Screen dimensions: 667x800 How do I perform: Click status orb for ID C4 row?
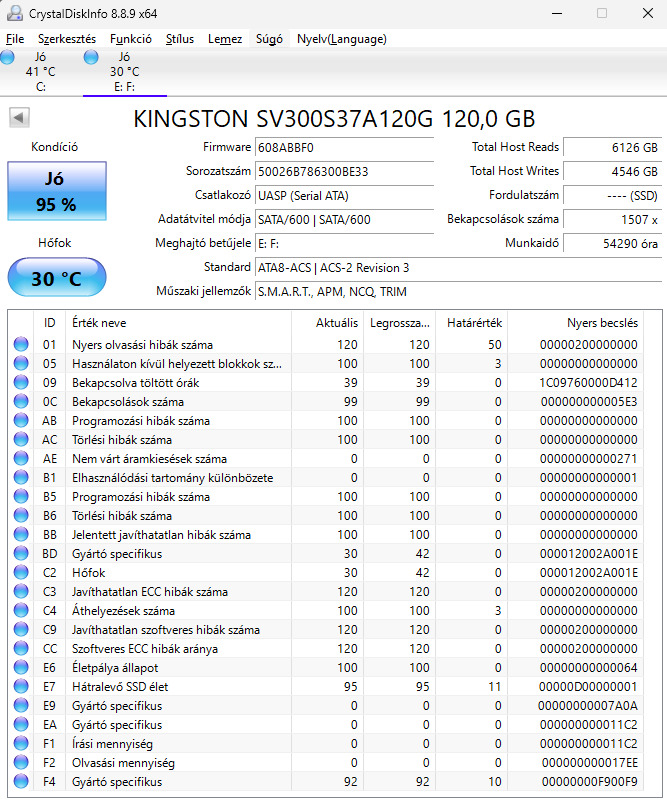21,610
